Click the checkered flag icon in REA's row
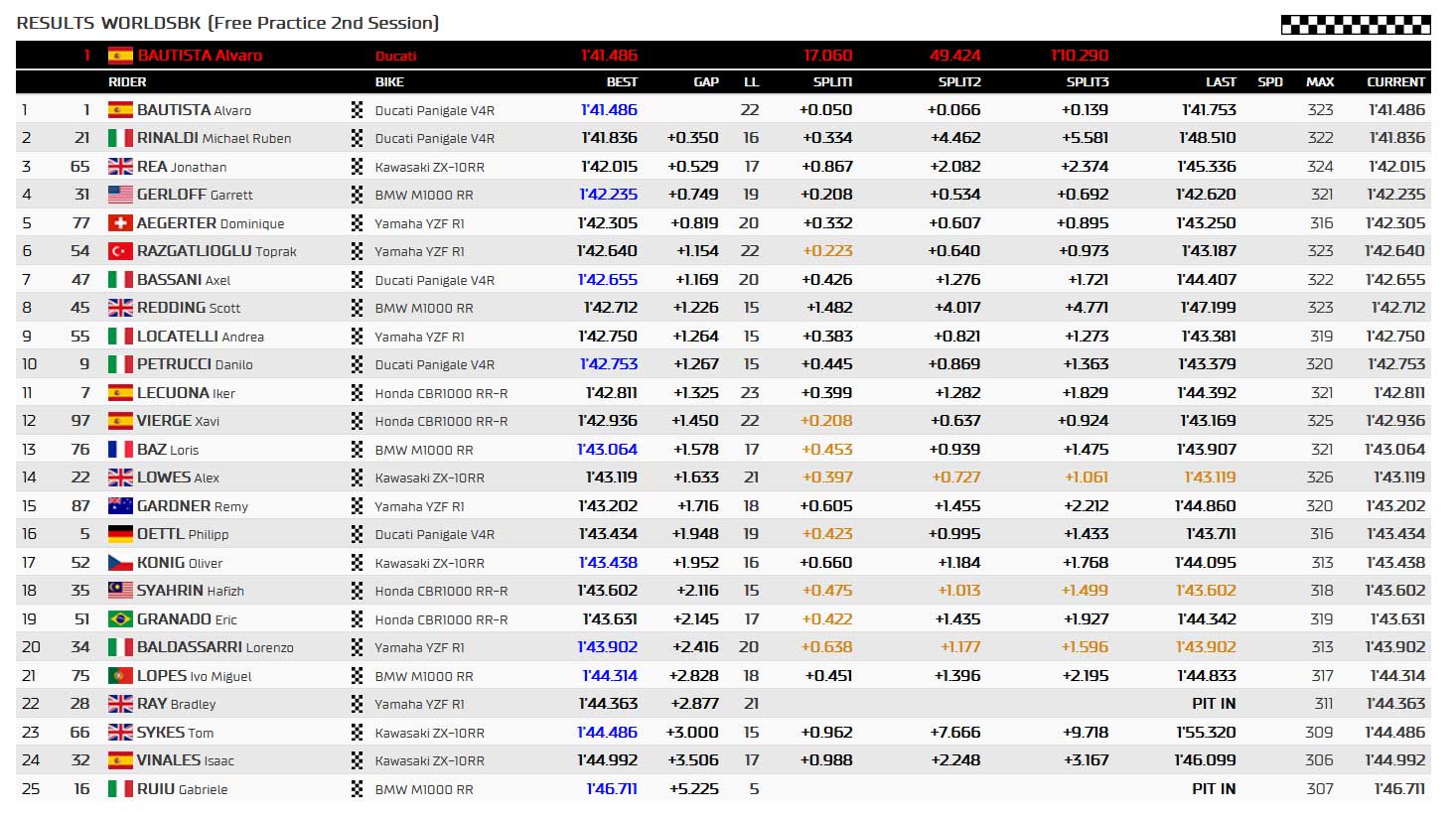 358,167
